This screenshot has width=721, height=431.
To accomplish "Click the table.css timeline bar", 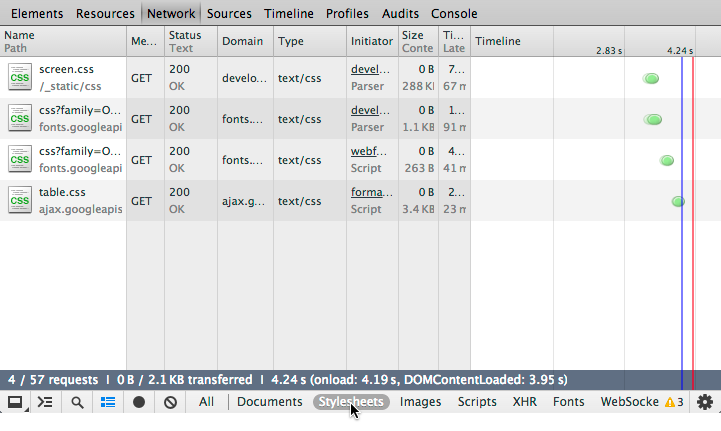I will pyautogui.click(x=678, y=201).
